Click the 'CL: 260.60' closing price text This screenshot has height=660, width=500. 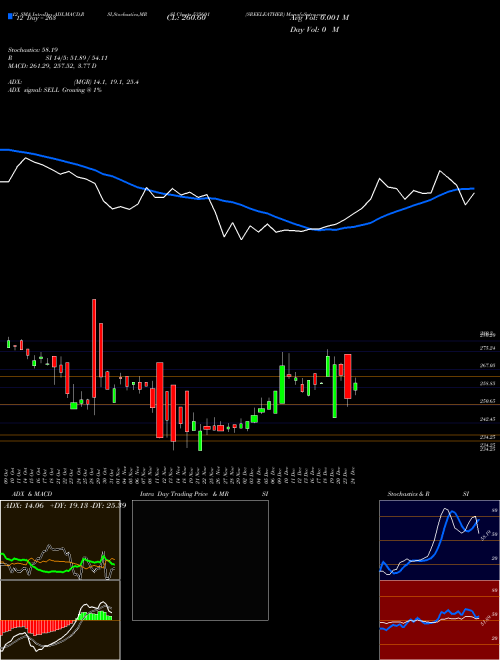pyautogui.click(x=186, y=18)
